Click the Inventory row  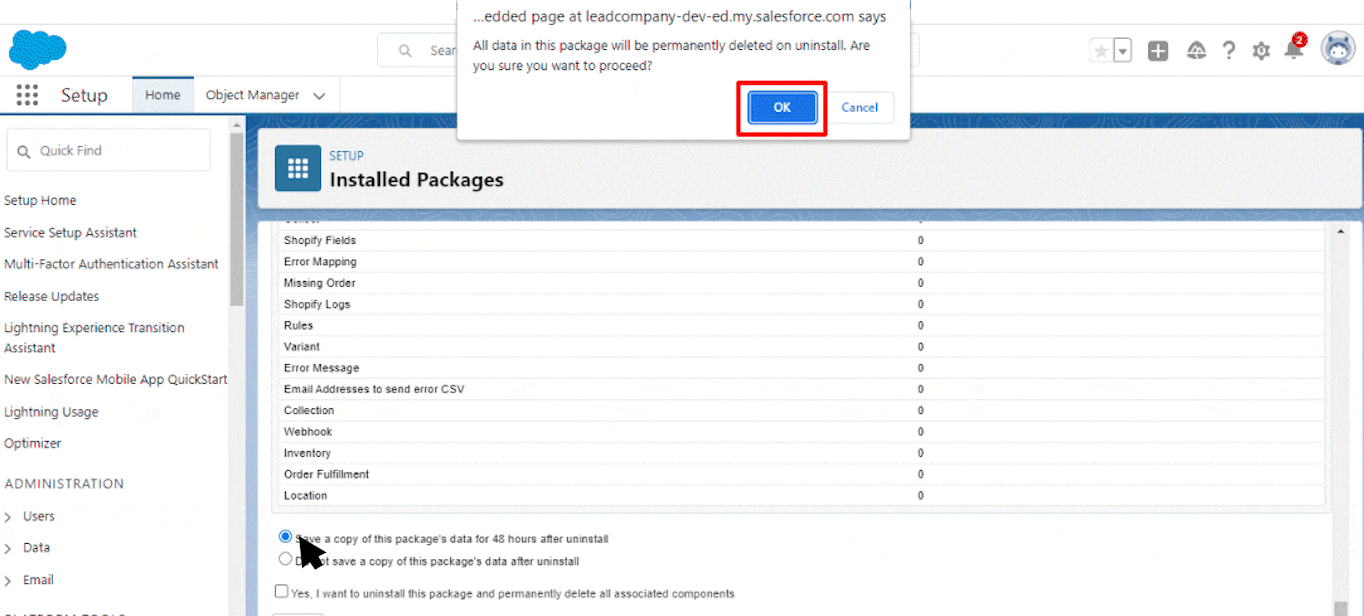point(801,453)
